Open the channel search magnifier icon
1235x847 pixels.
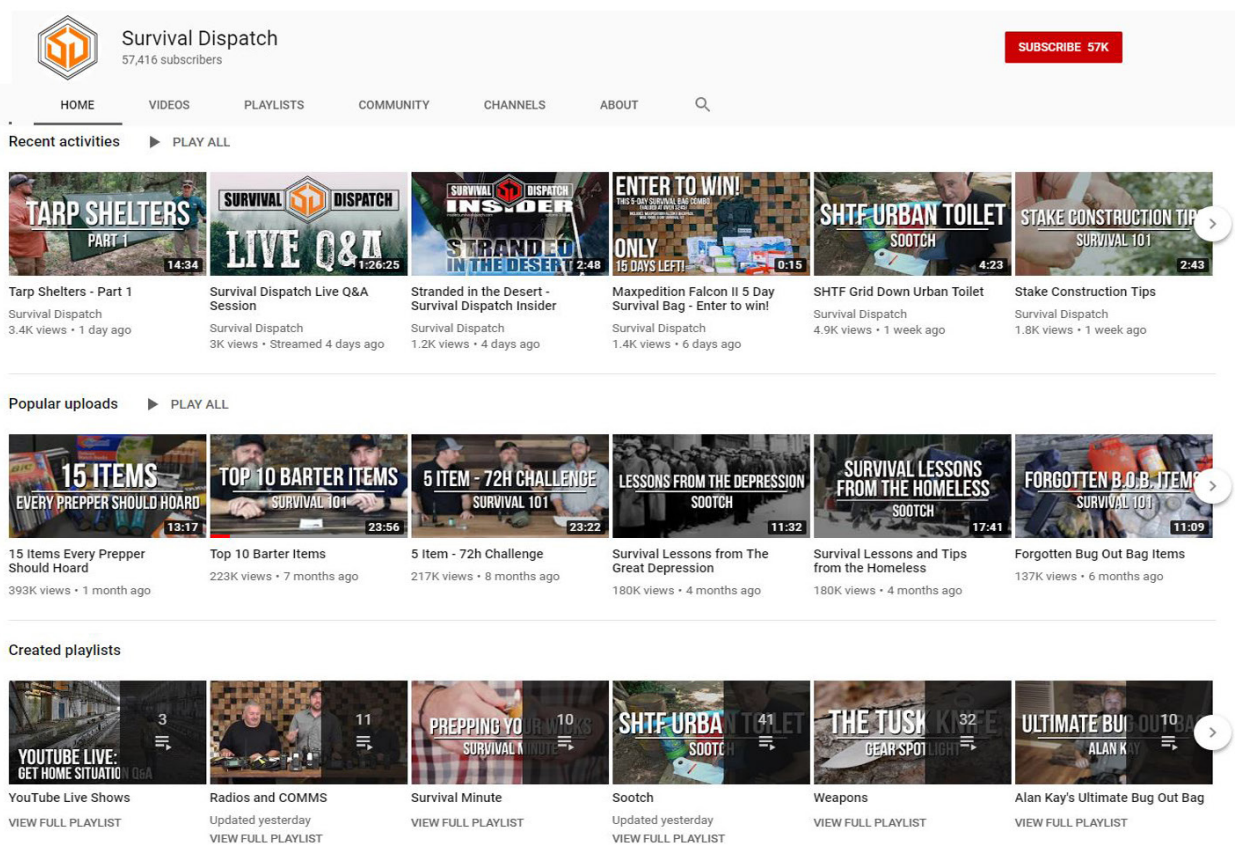point(702,105)
